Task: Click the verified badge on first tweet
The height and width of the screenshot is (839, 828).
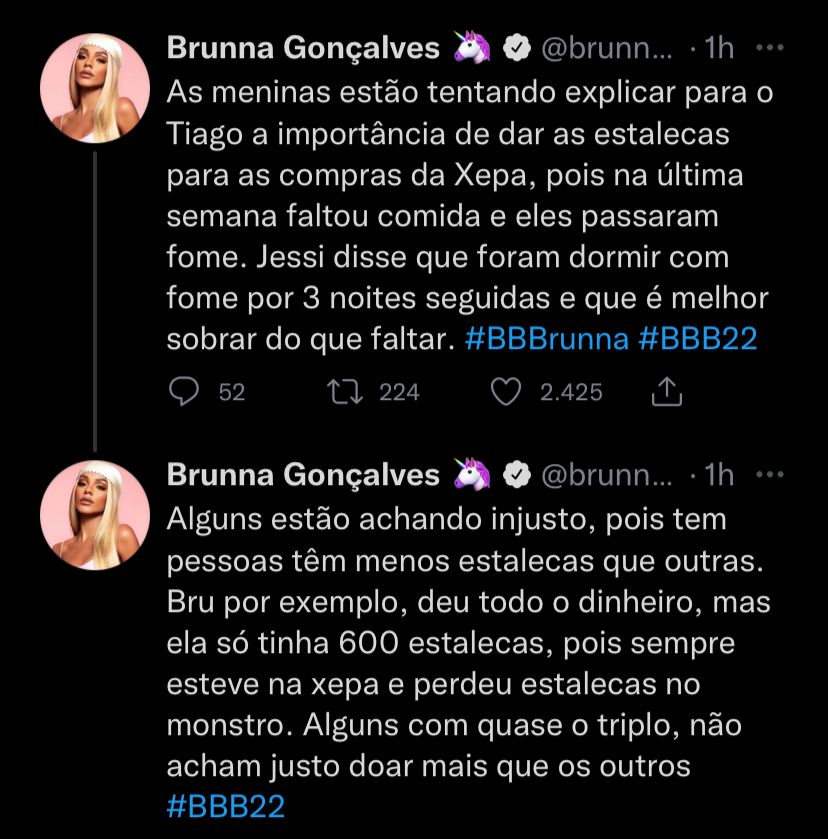Action: 516,48
